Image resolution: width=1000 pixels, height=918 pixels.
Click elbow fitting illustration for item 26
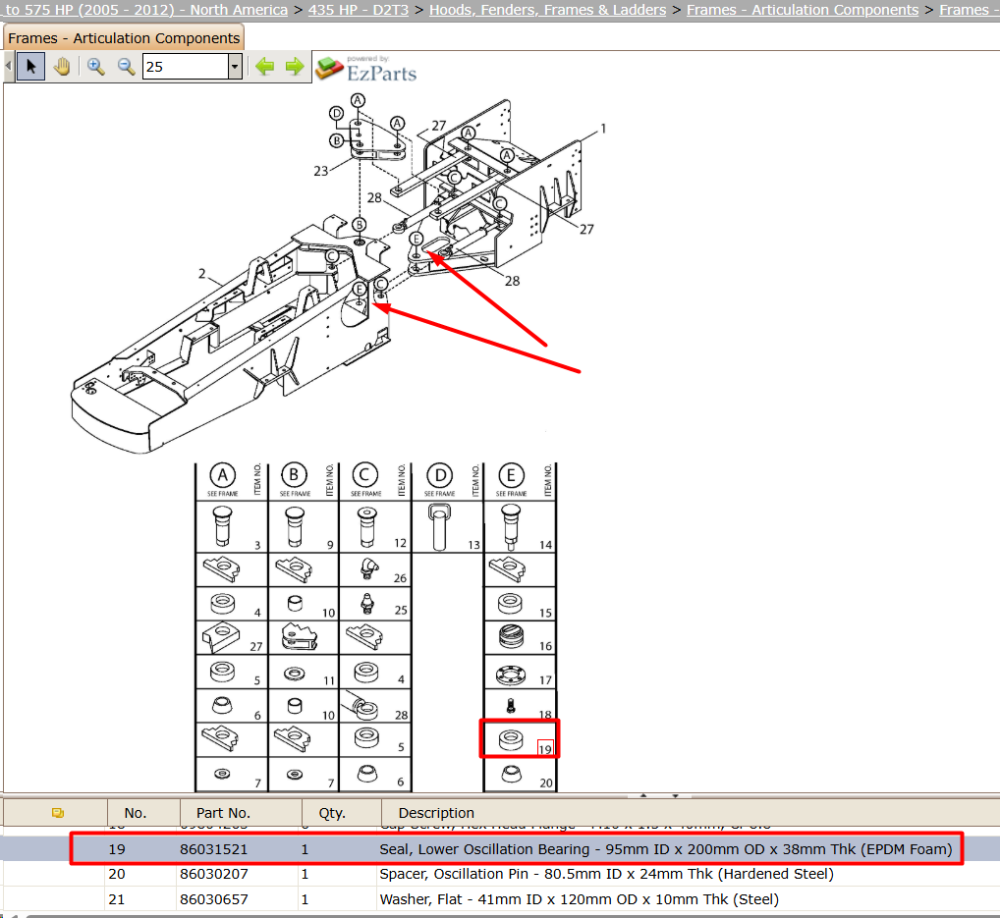click(x=369, y=568)
